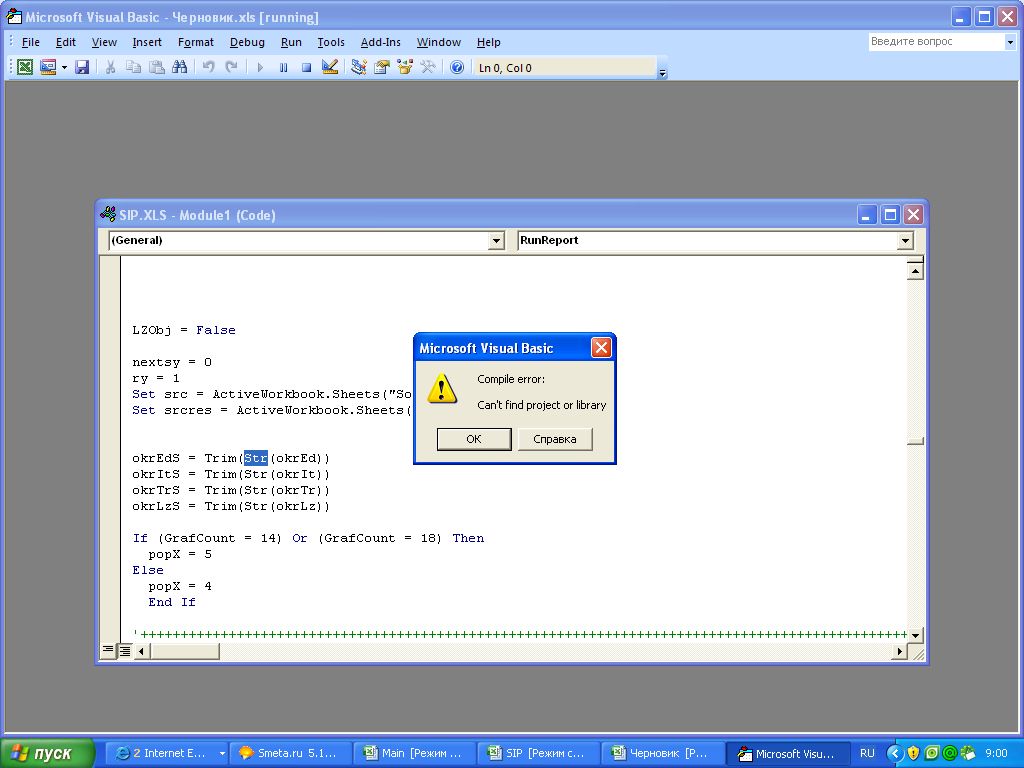Screen dimensions: 1024x768
Task: Switch to Procedure View button
Action: click(x=108, y=650)
